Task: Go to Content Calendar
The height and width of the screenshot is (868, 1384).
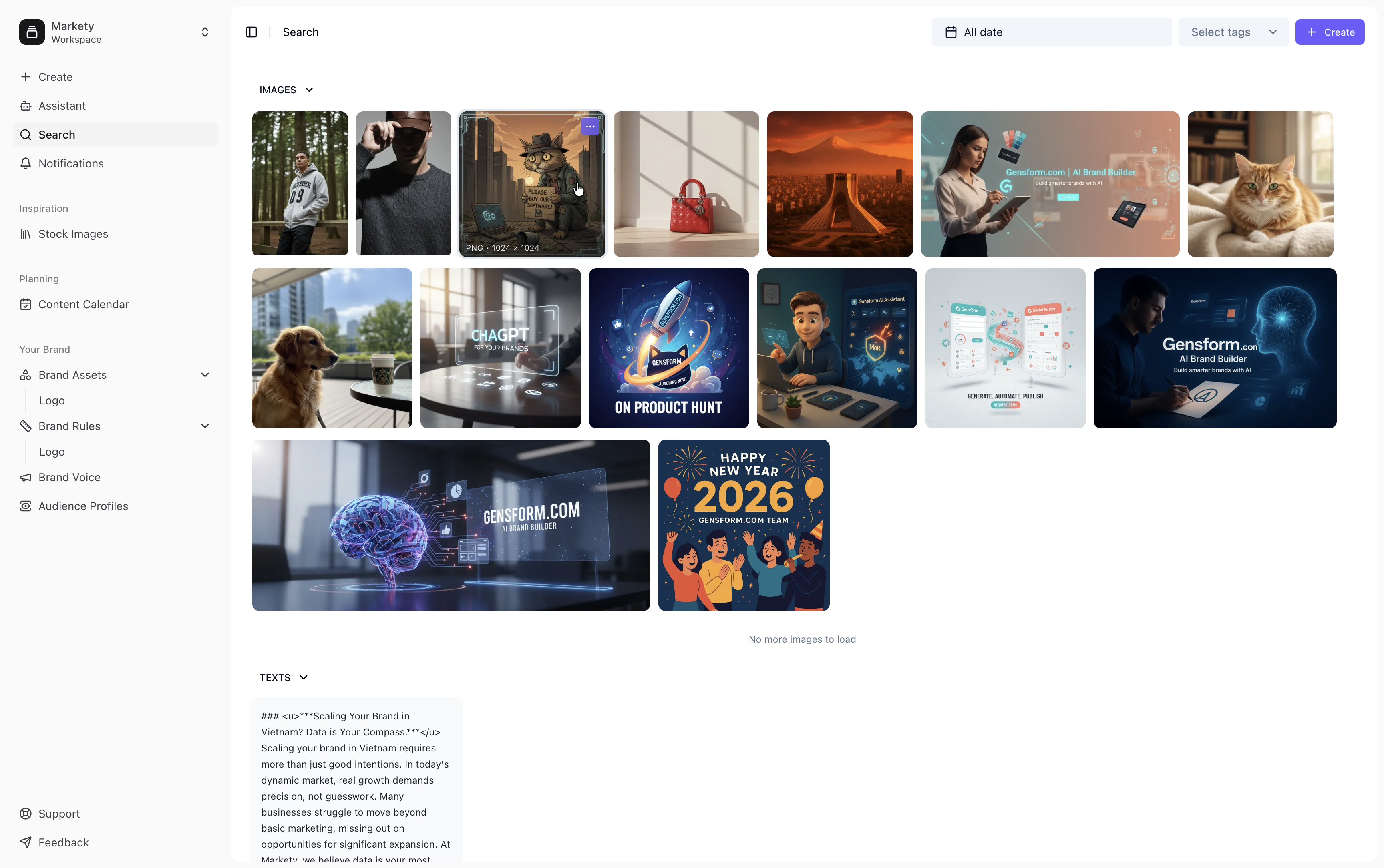Action: pos(83,304)
